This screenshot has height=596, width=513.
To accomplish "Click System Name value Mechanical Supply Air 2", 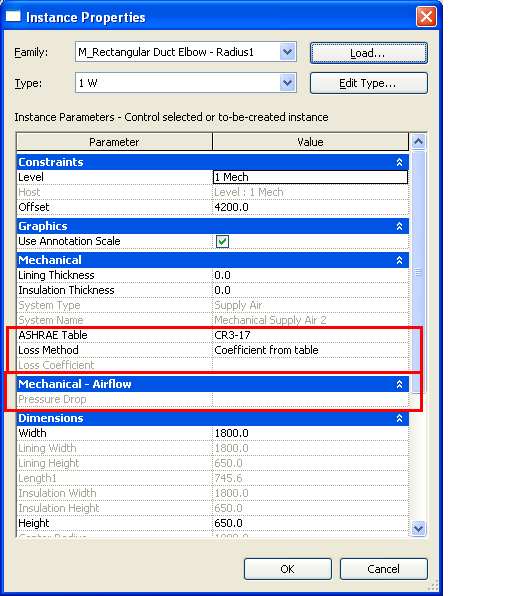I will pyautogui.click(x=270, y=320).
